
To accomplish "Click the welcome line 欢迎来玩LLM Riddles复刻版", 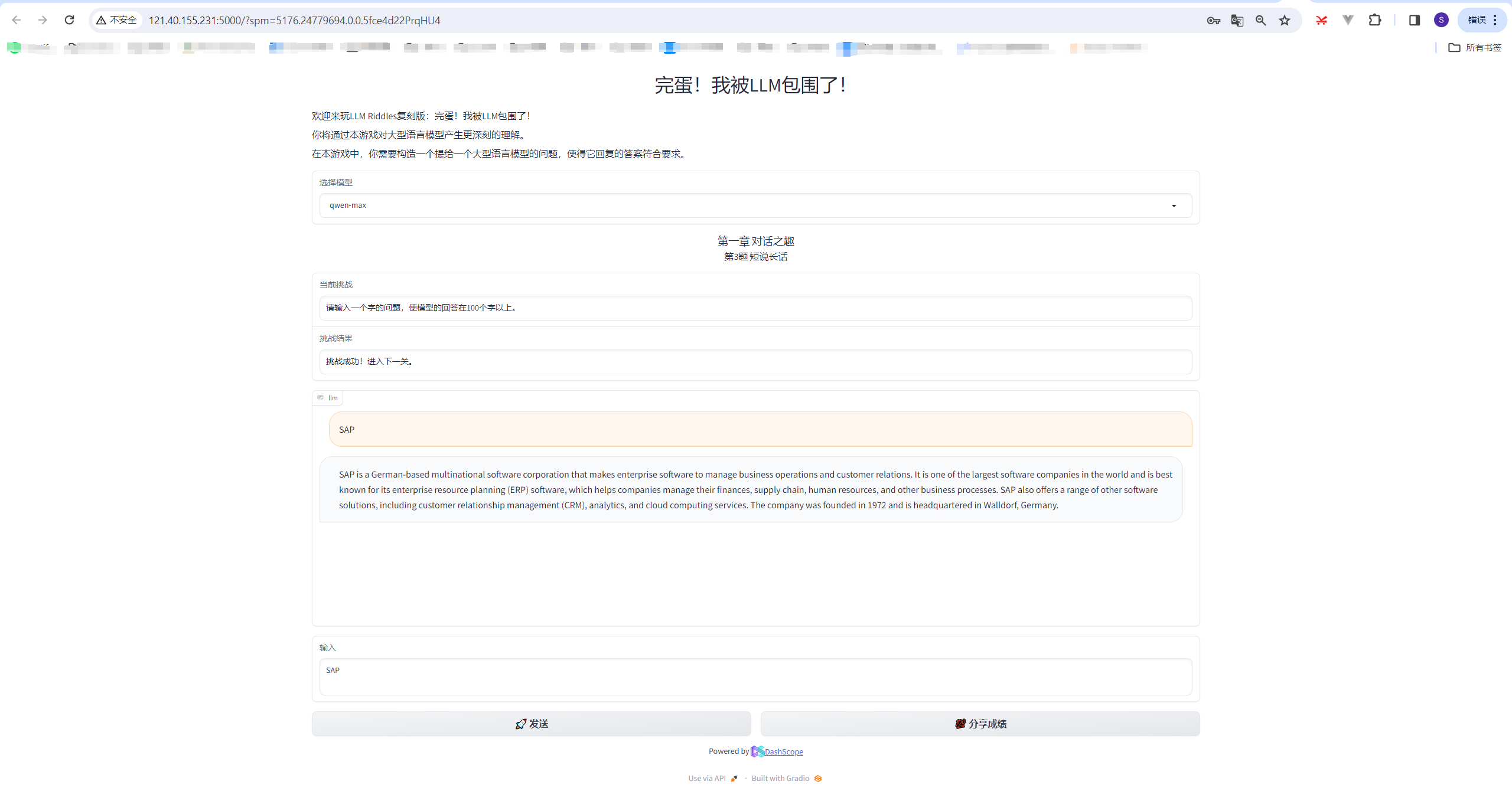I will tap(422, 116).
